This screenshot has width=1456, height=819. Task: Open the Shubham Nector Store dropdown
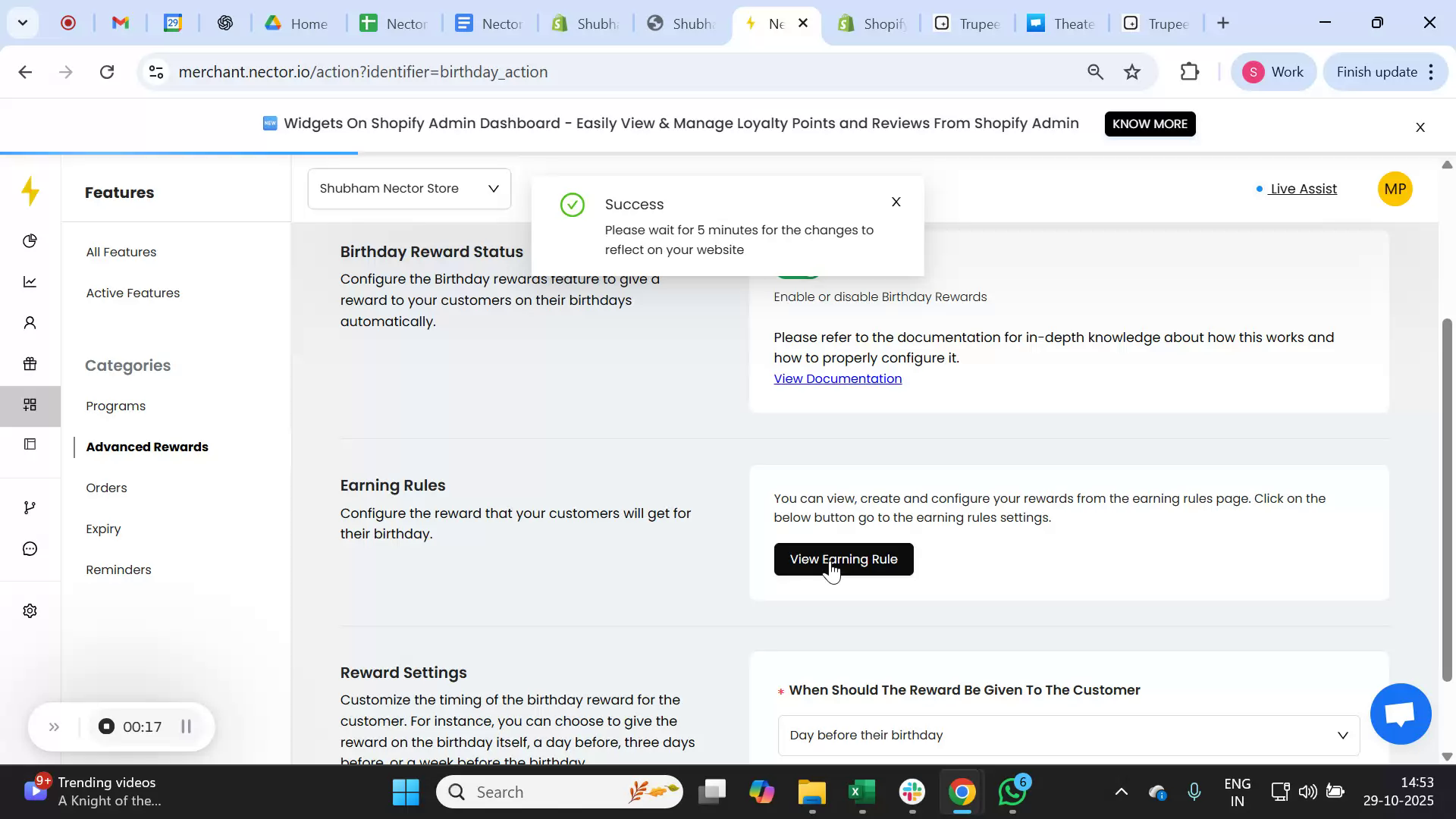(409, 188)
